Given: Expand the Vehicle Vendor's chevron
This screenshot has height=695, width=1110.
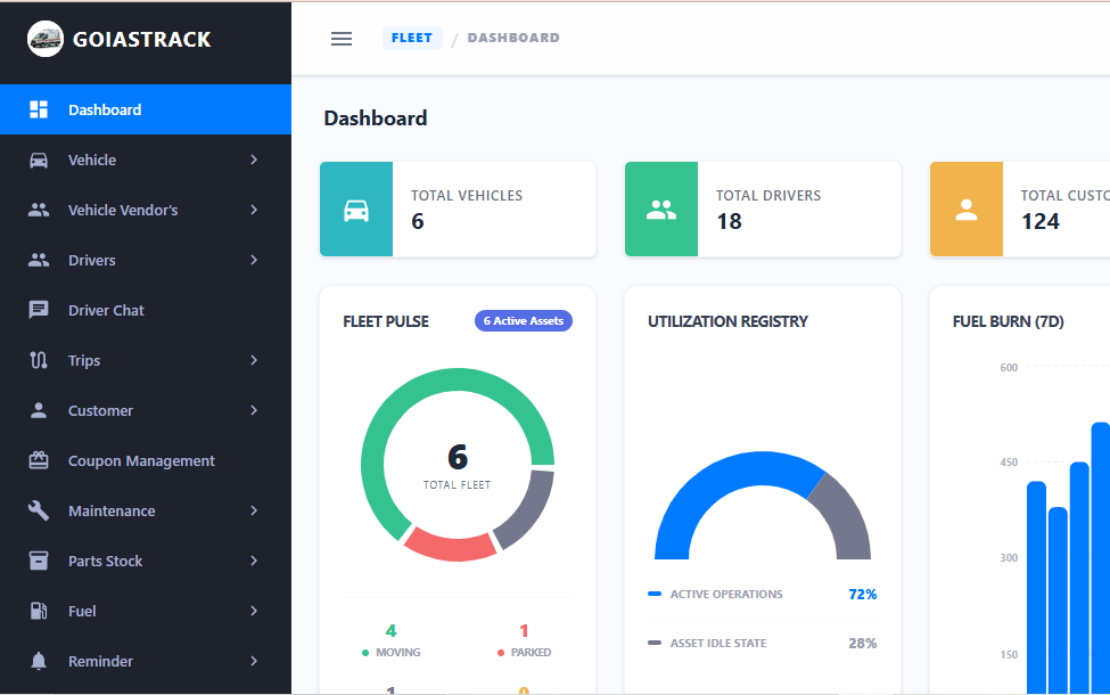Looking at the screenshot, I should click(x=253, y=210).
